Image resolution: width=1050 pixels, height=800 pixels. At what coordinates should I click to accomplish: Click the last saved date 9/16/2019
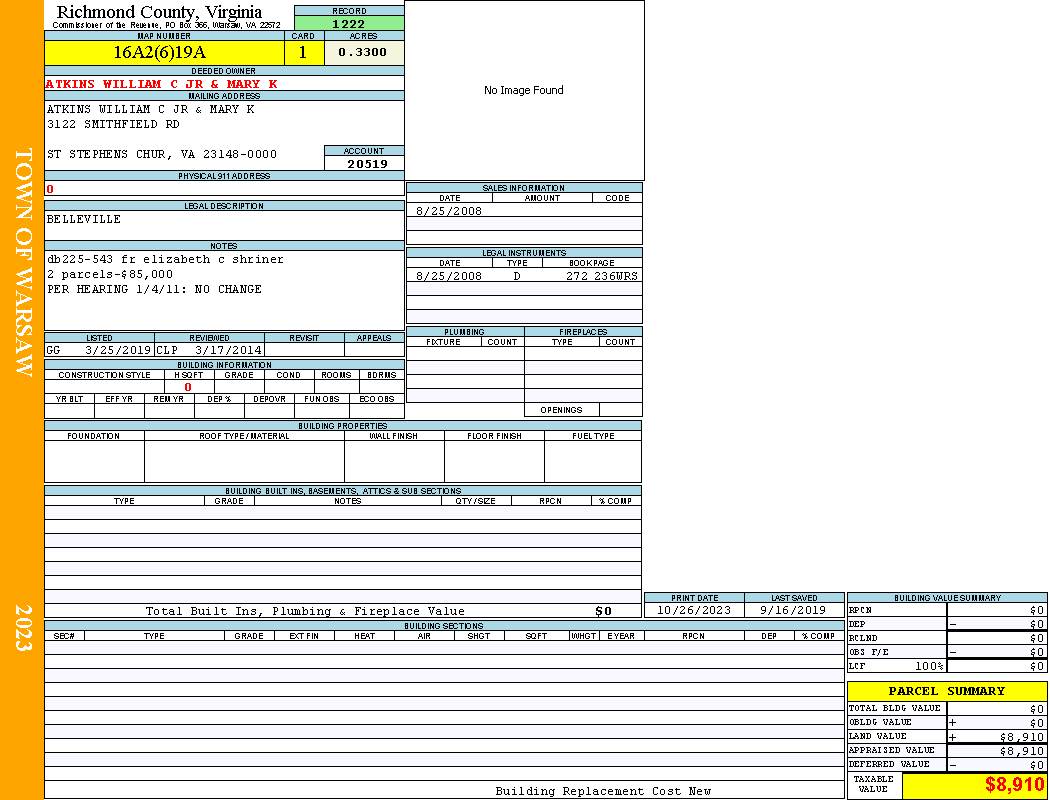coord(793,610)
